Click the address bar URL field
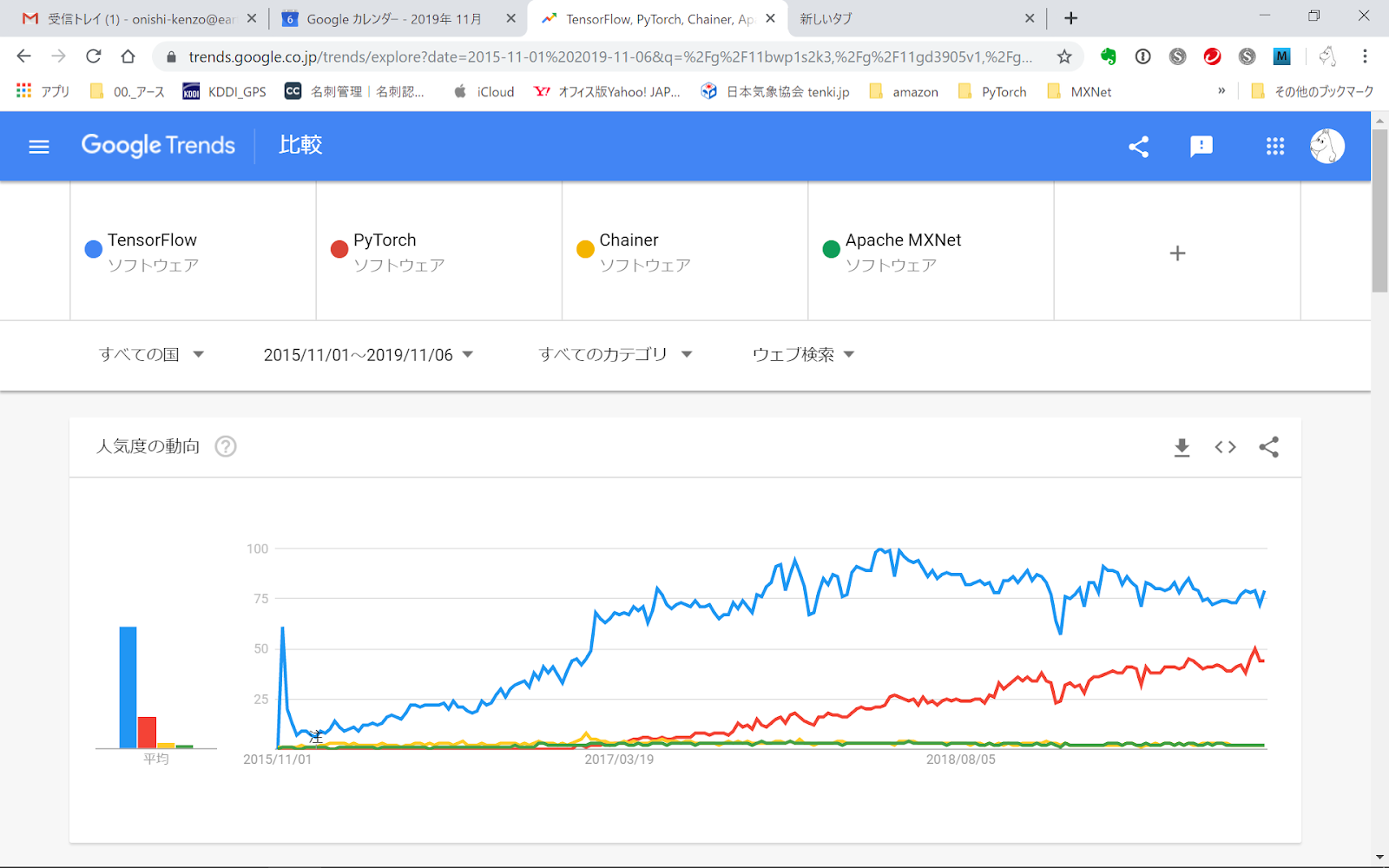 click(x=610, y=56)
